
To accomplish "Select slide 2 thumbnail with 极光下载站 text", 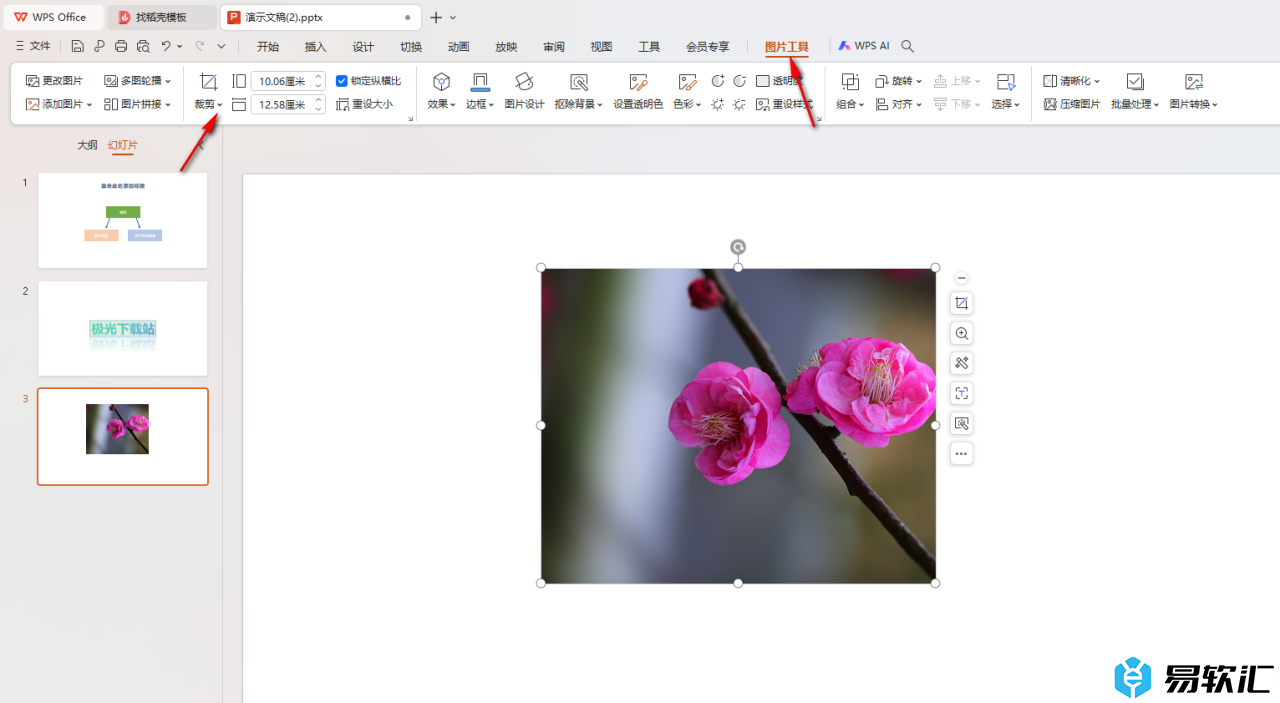I will [x=123, y=328].
